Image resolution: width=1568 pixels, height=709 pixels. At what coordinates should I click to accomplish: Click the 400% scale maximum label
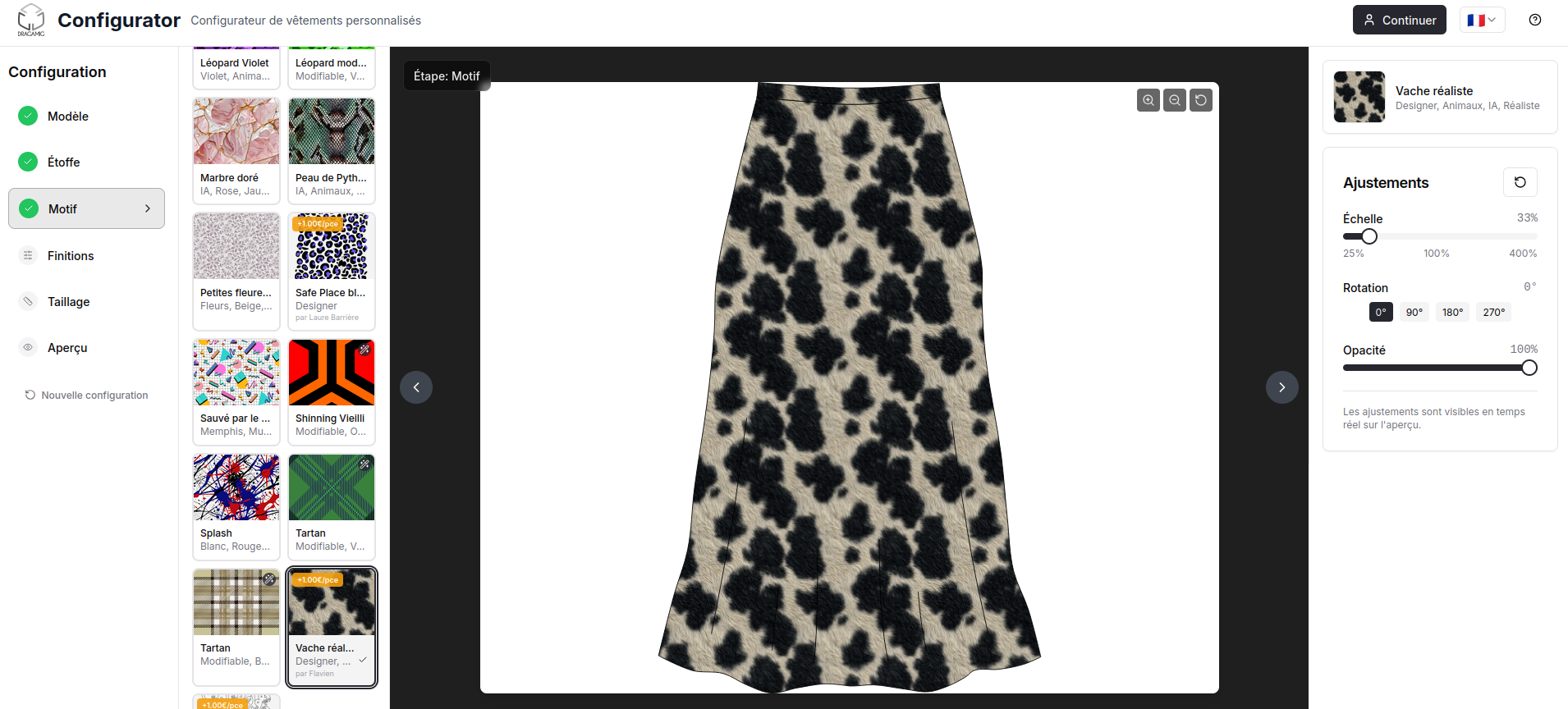coord(1523,254)
